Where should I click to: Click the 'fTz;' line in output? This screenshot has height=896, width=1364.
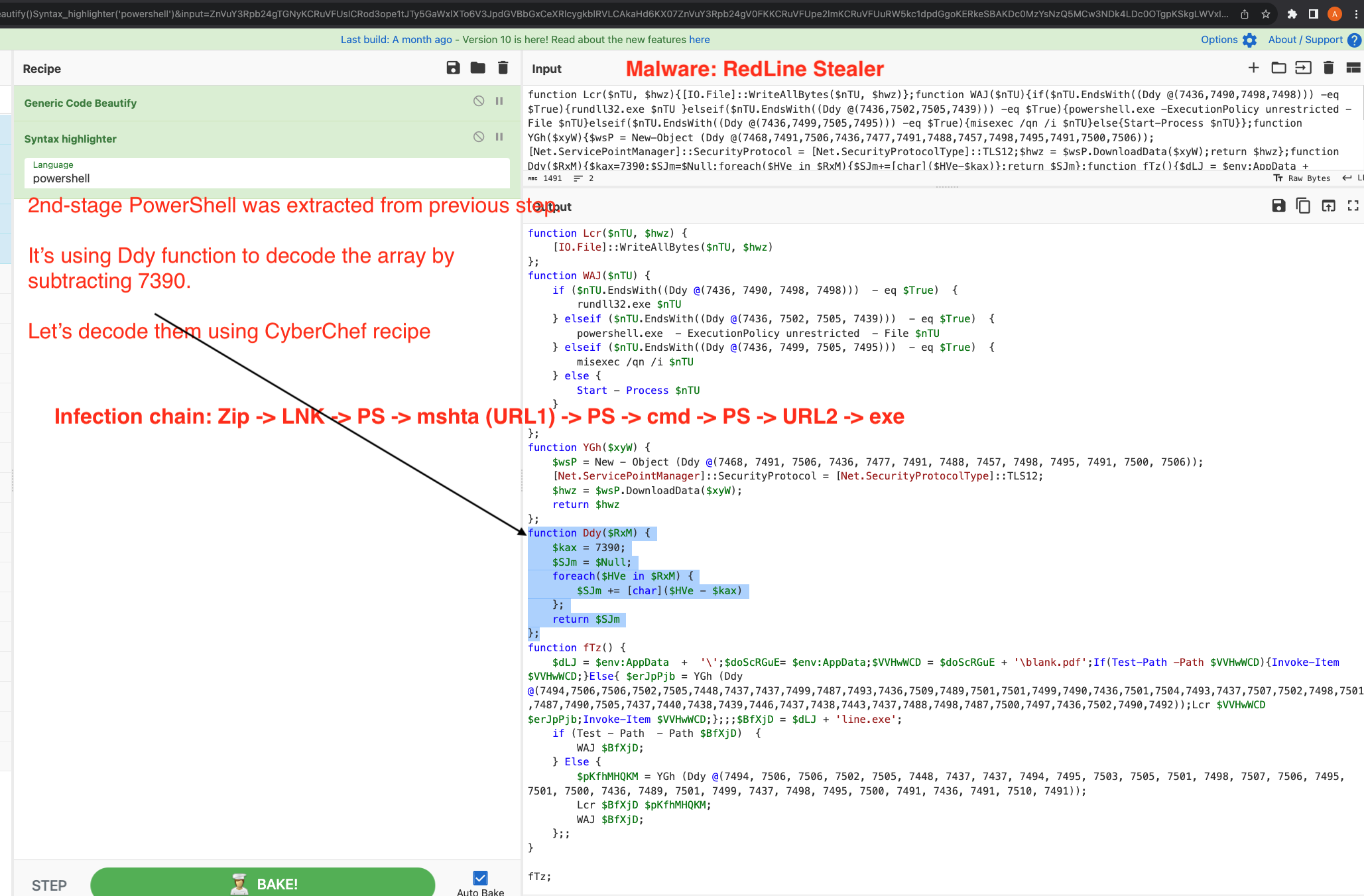click(539, 876)
